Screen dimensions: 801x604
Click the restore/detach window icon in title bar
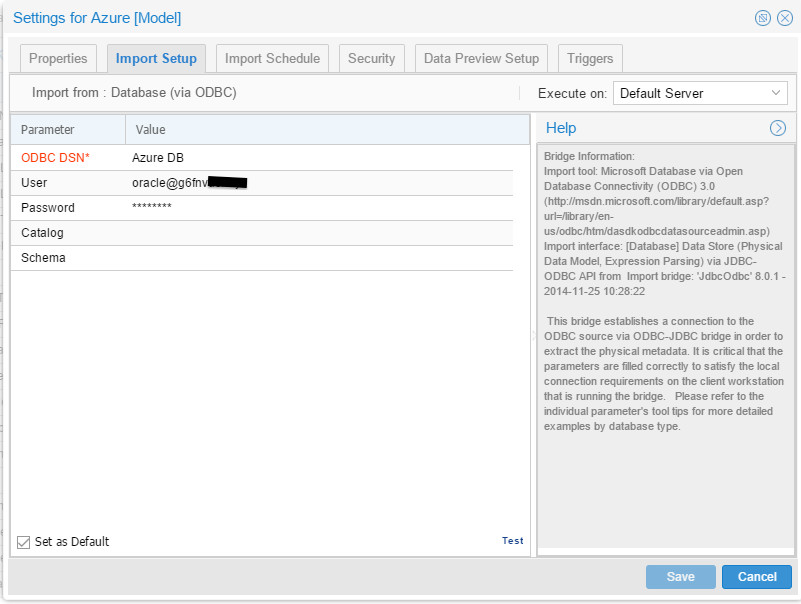tap(763, 18)
